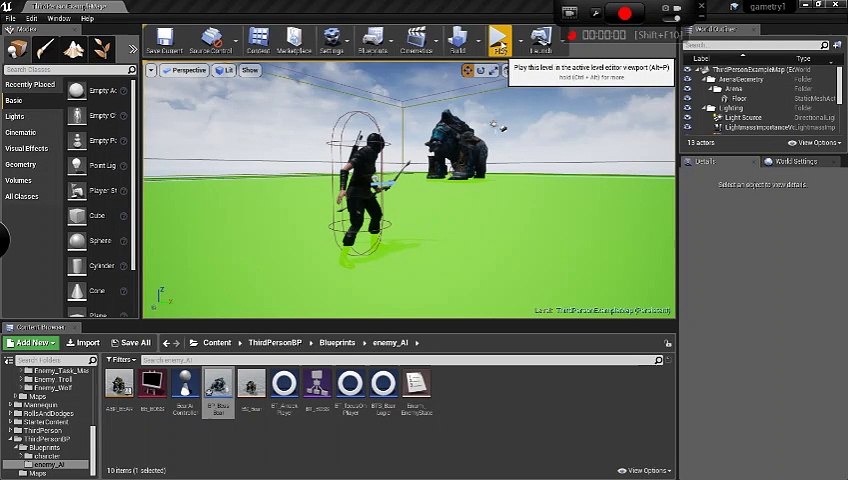
Task: Click the Blueprints toolbar icon
Action: pos(372,40)
